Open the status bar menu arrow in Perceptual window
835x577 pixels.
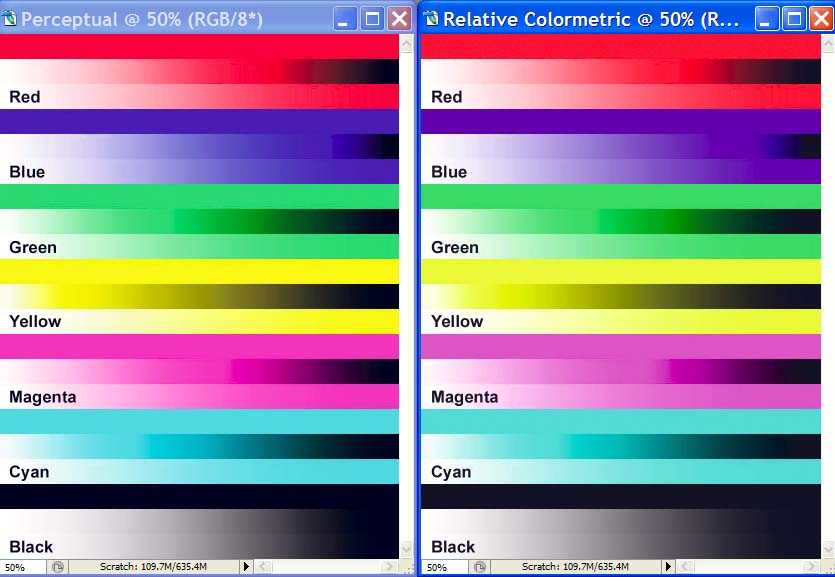coord(247,567)
